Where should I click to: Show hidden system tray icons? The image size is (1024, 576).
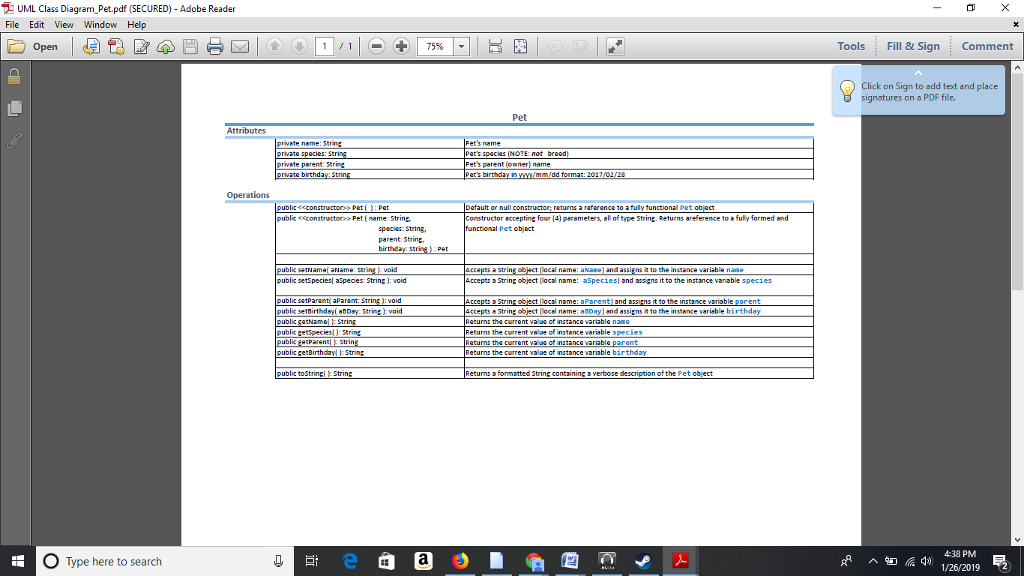point(873,561)
